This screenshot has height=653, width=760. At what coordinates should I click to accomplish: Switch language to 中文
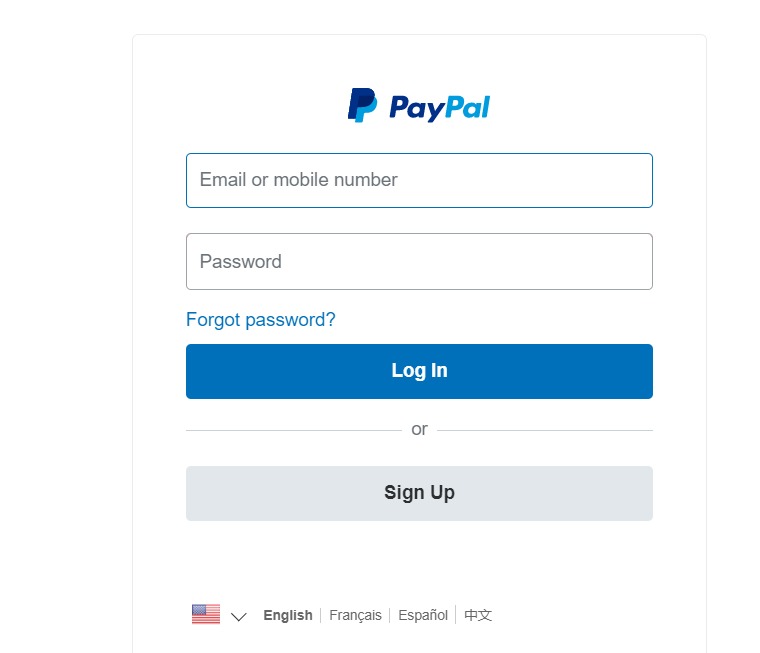point(478,615)
